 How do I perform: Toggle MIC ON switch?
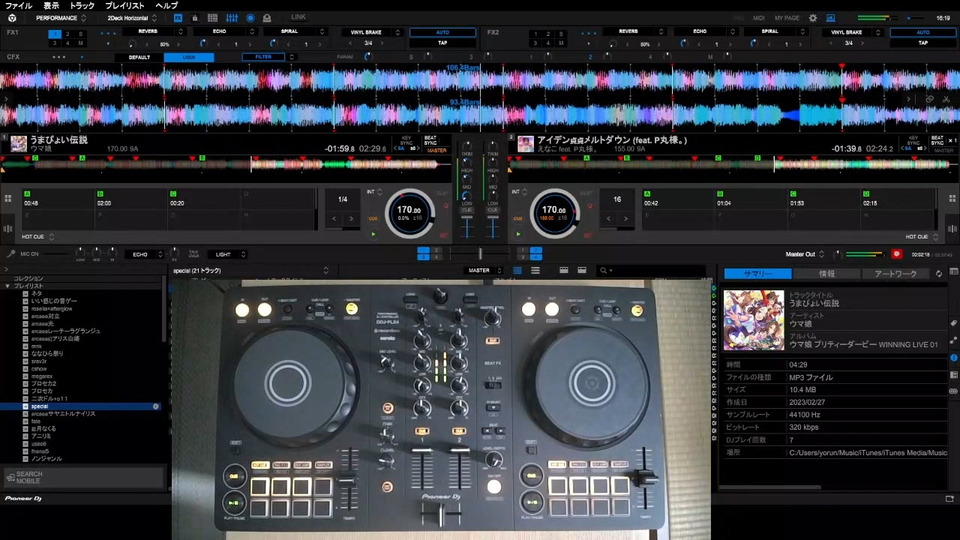29,254
